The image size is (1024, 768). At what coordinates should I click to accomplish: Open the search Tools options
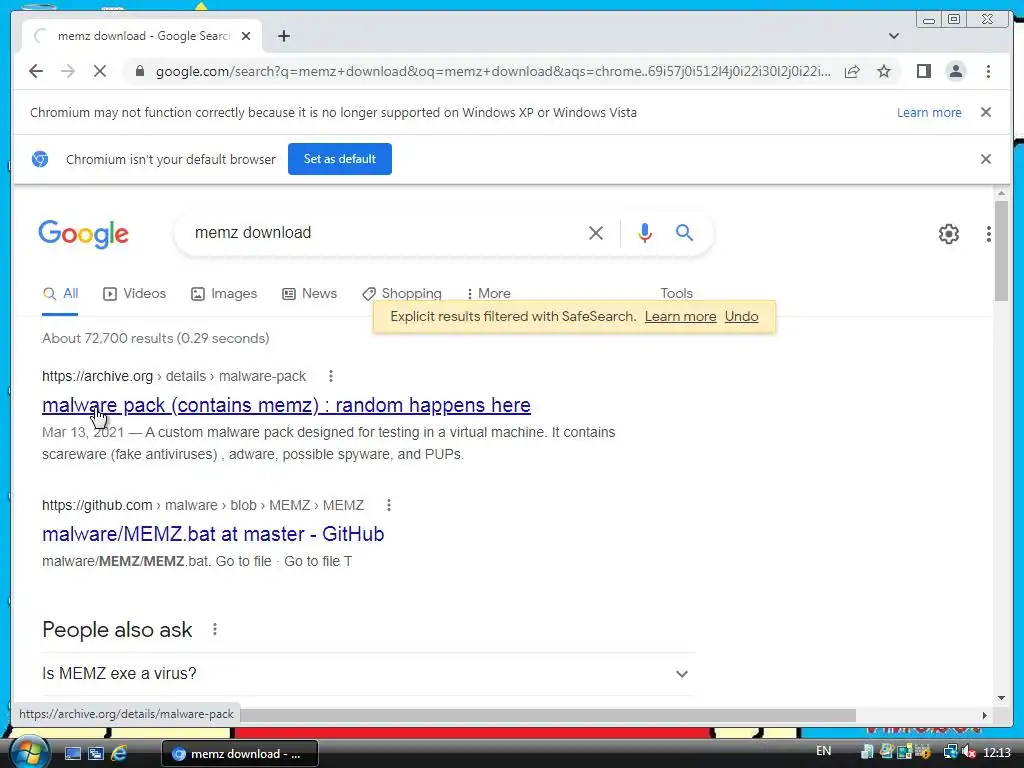click(677, 293)
